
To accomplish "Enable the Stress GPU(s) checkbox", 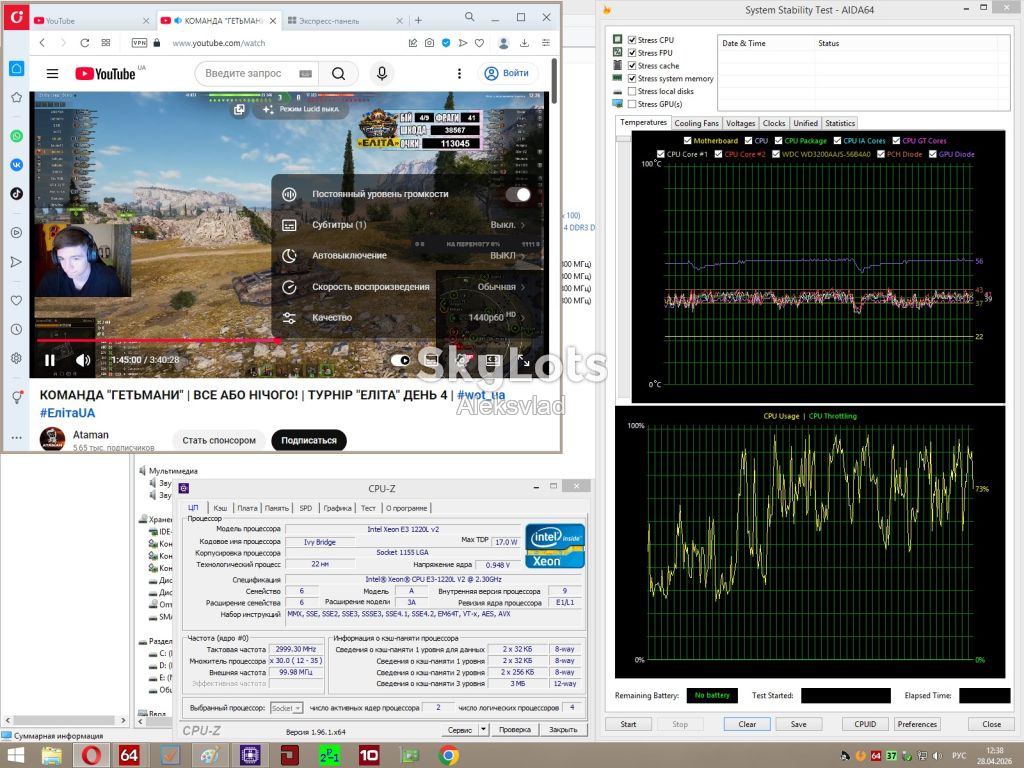I will (x=632, y=104).
